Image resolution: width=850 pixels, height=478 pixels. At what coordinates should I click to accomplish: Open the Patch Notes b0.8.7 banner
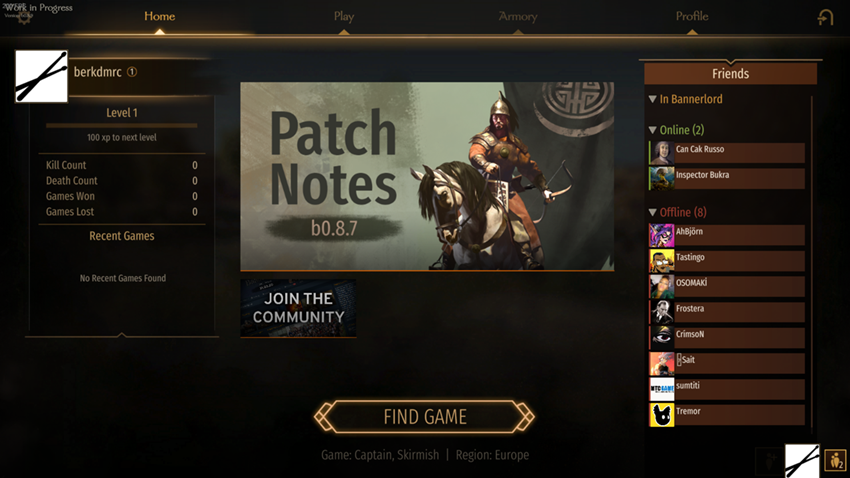pyautogui.click(x=427, y=176)
